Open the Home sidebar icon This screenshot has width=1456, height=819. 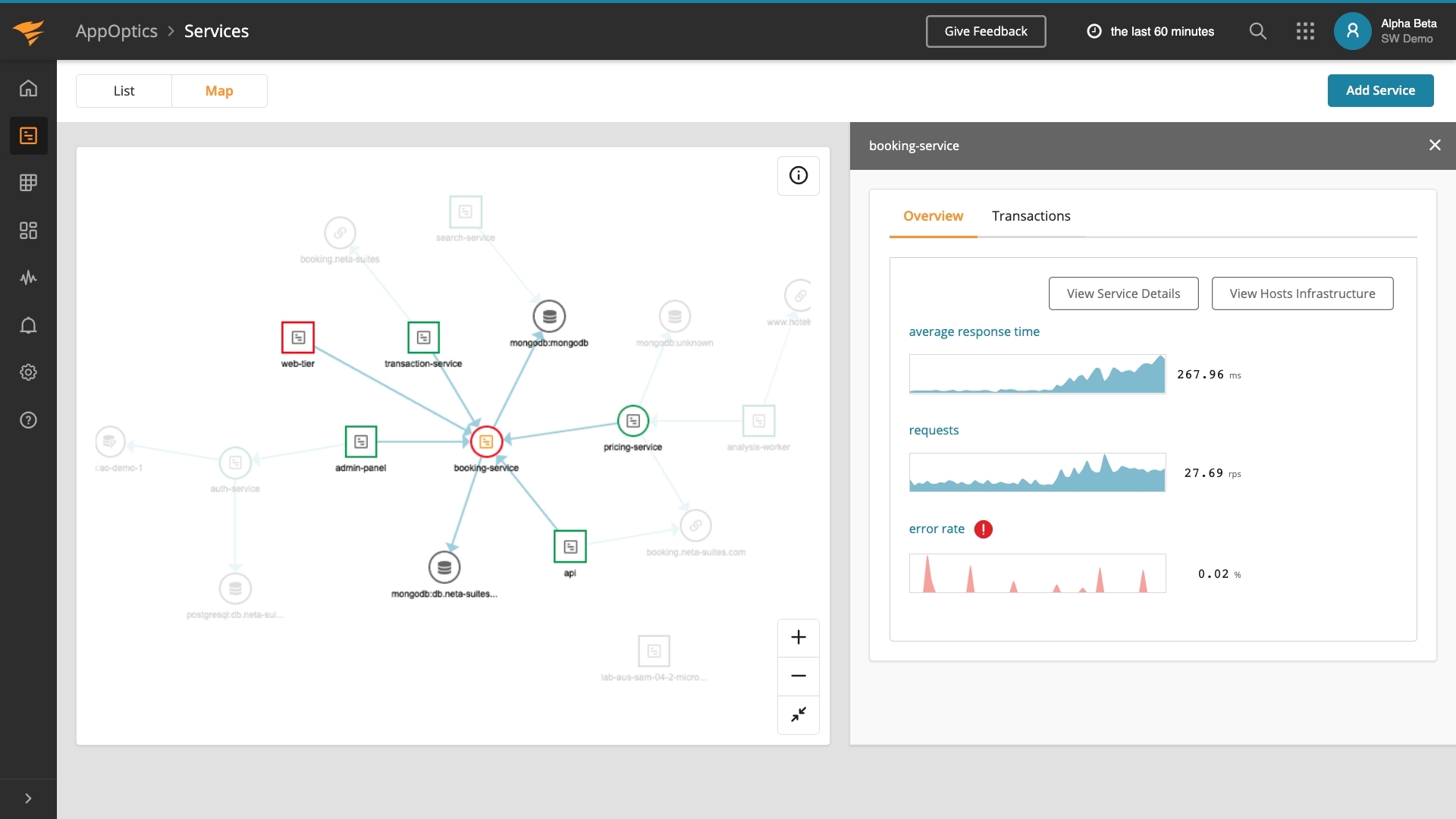pyautogui.click(x=28, y=89)
